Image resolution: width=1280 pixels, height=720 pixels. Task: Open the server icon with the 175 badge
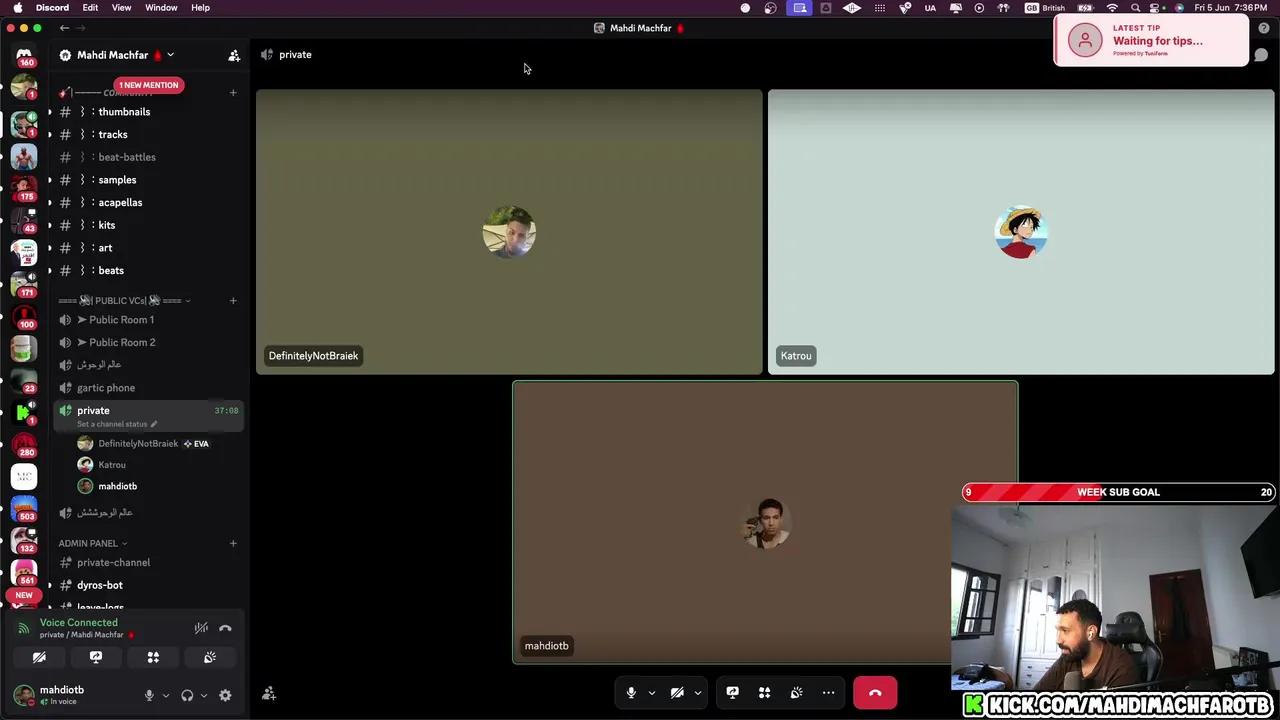click(24, 187)
